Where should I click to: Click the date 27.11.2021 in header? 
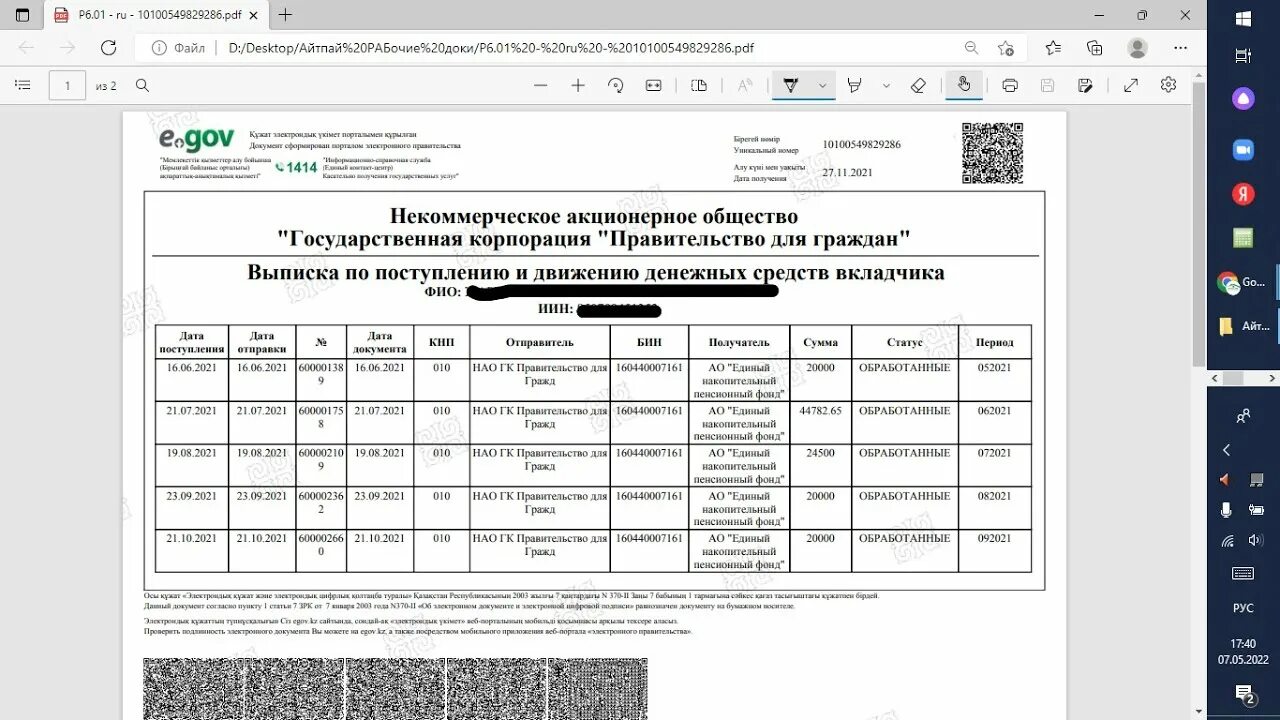point(847,172)
